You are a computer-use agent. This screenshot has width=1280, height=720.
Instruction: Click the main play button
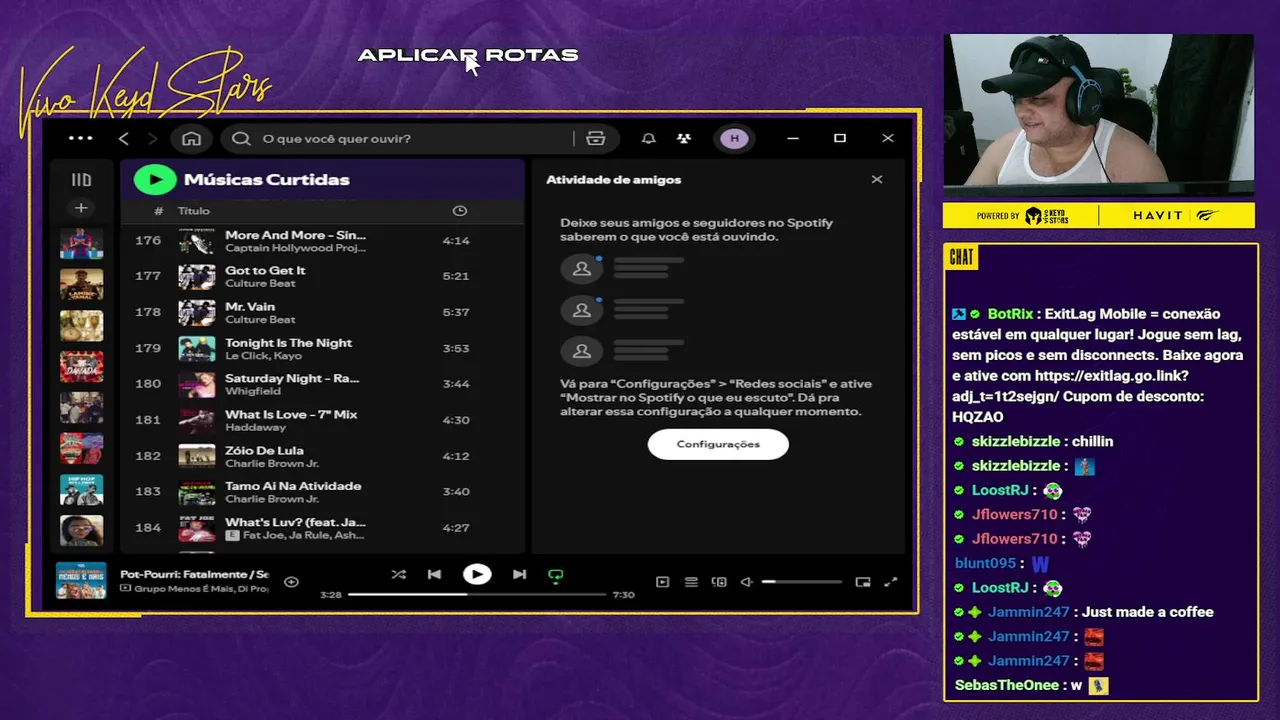477,574
